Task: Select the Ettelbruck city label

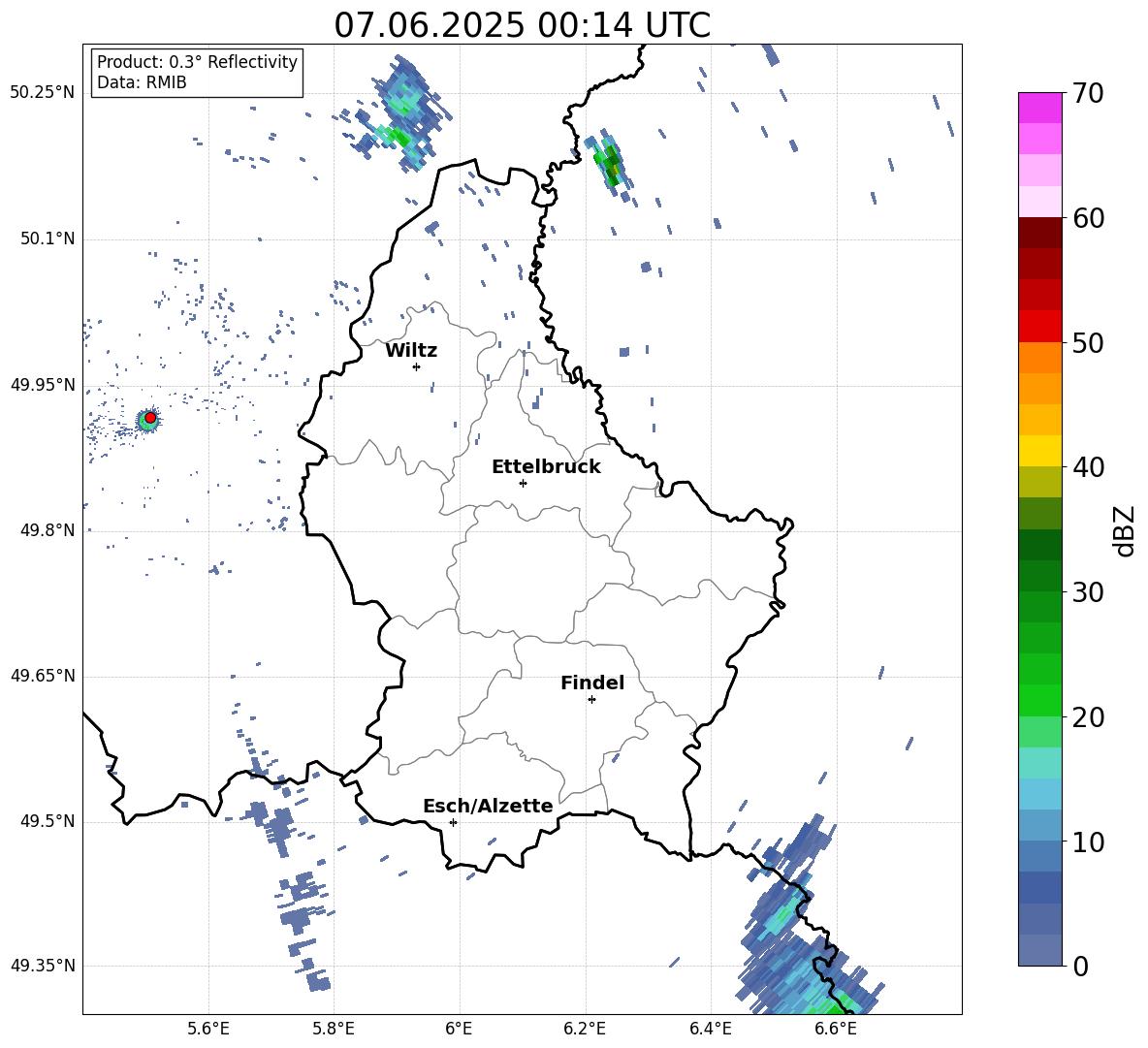Action: point(546,467)
